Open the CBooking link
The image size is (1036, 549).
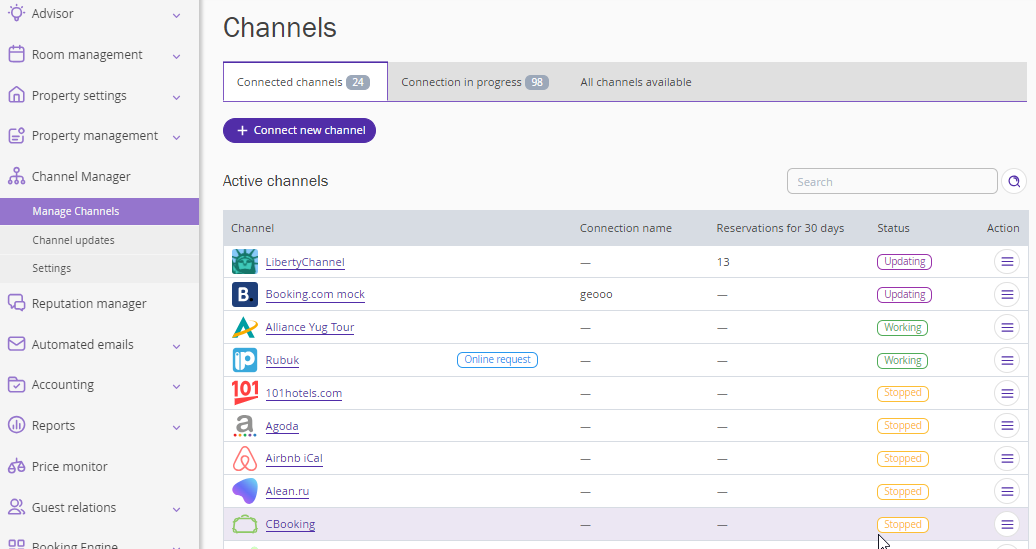click(x=290, y=524)
